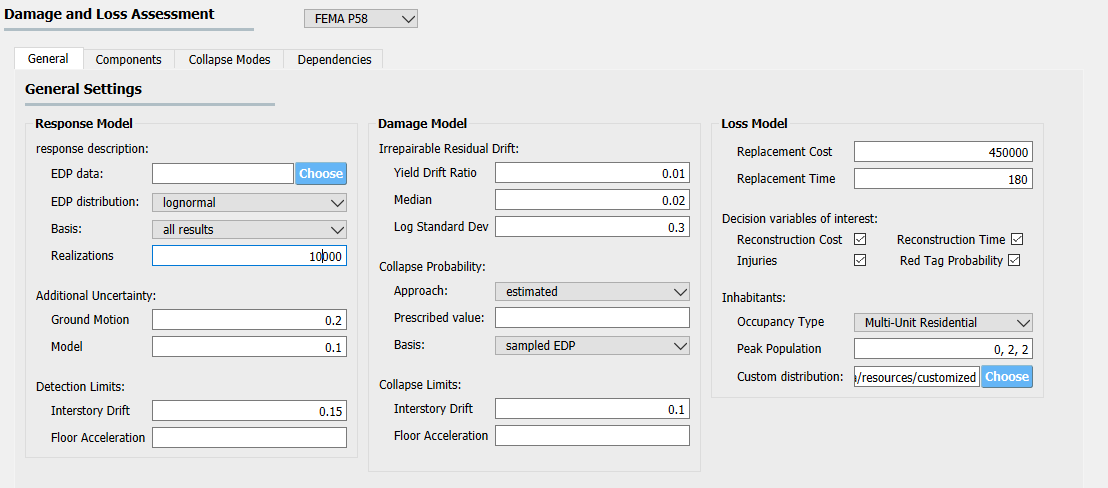
Task: Click Choose button for Custom distribution
Action: (1007, 376)
